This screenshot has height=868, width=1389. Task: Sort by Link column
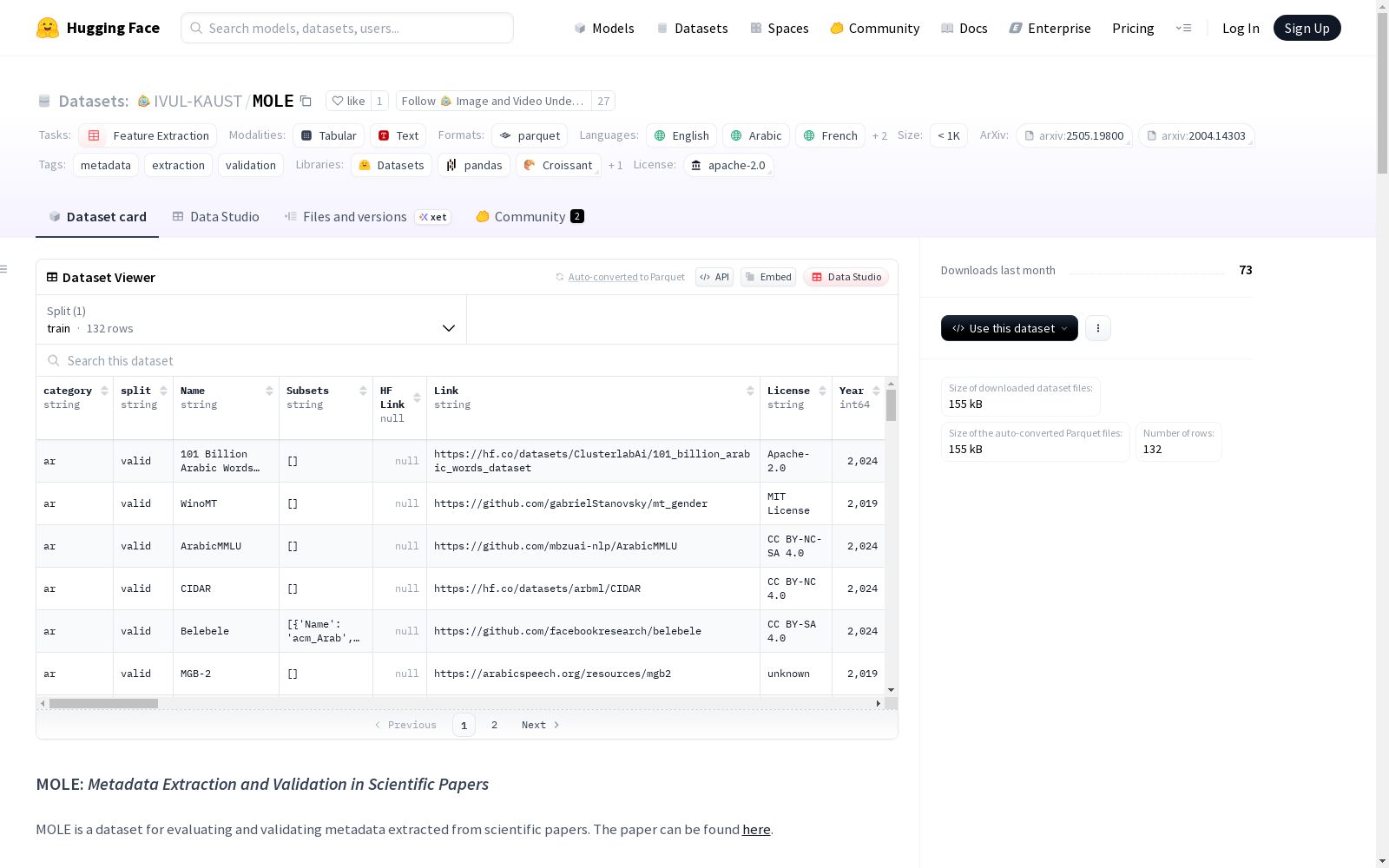point(750,391)
